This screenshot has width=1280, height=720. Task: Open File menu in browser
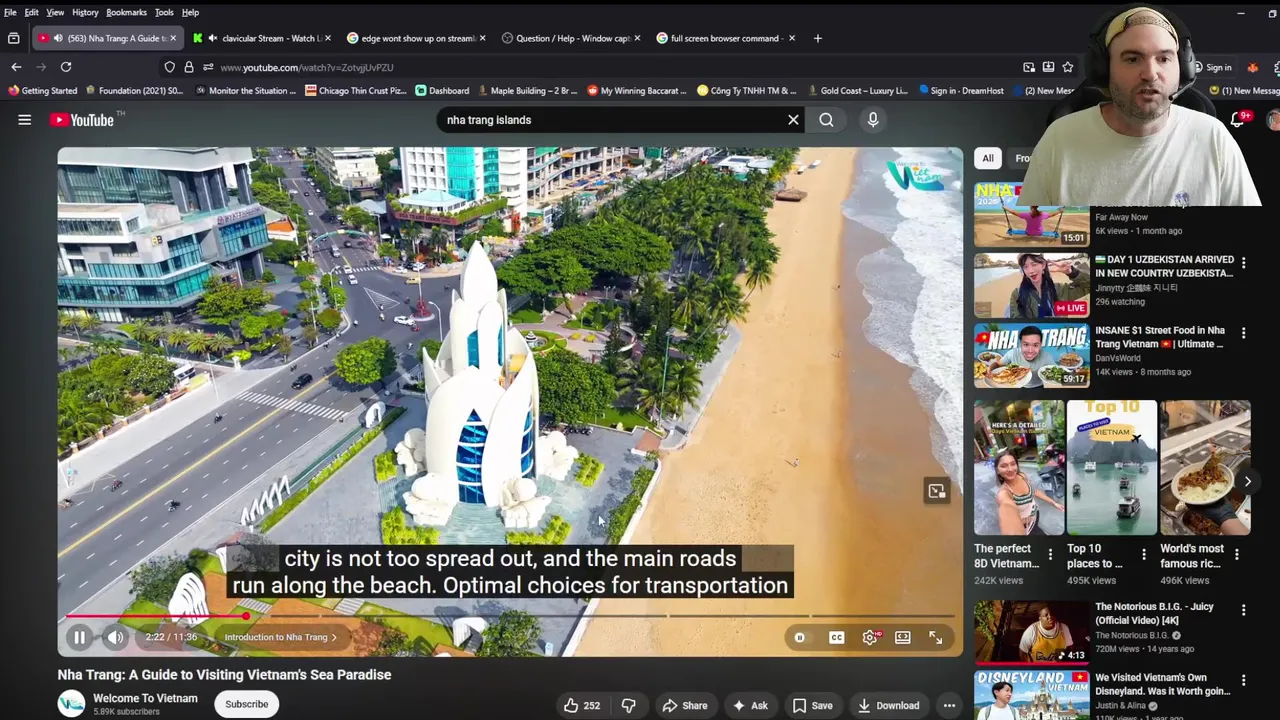(10, 12)
